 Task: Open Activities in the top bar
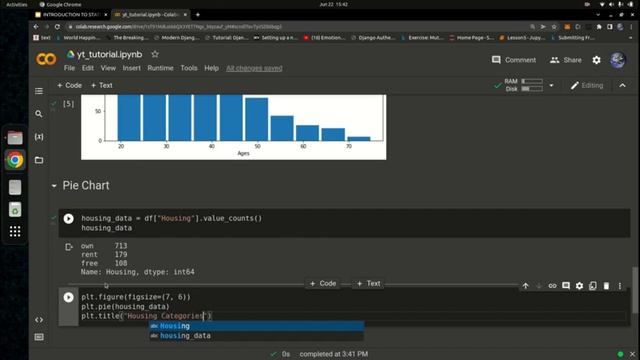pos(16,4)
